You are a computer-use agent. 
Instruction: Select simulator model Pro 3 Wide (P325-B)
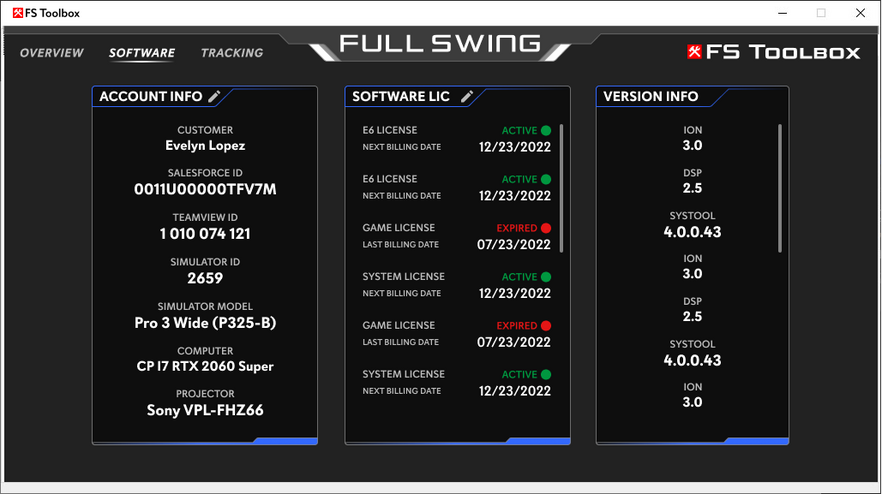click(x=205, y=323)
